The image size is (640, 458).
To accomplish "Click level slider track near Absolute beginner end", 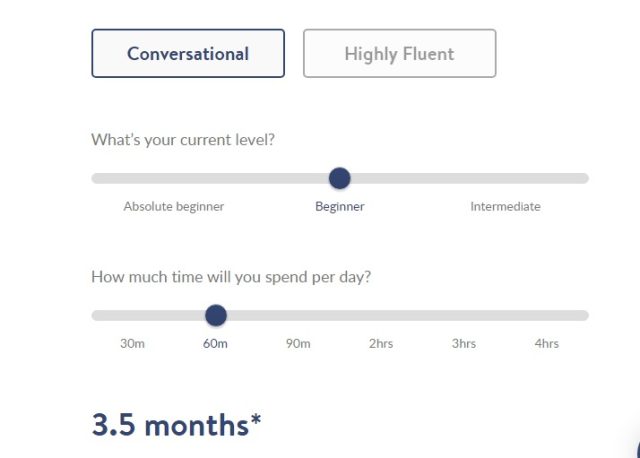I will click(174, 178).
